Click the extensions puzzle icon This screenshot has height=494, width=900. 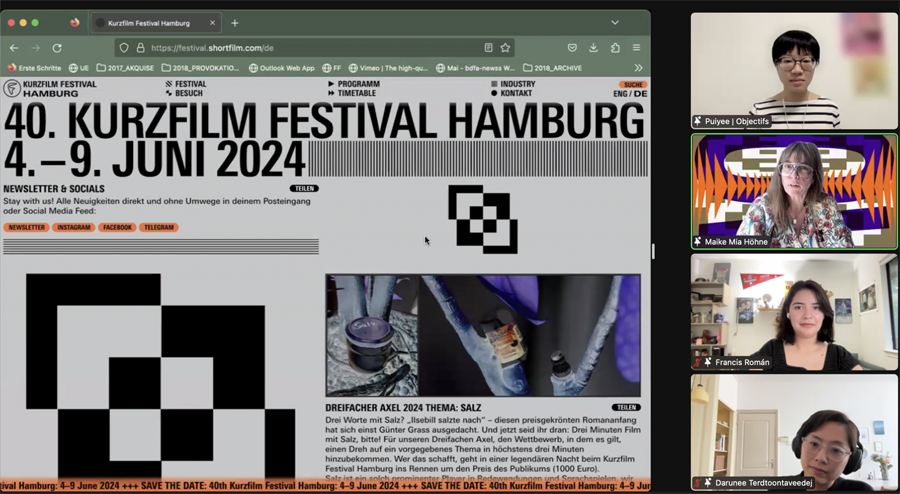point(615,48)
